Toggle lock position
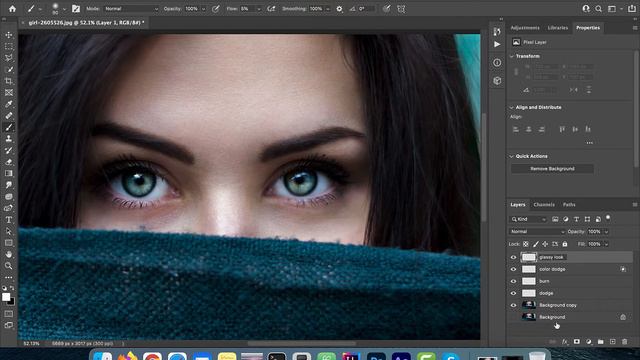Viewport: 640px width, 360px height. pyautogui.click(x=545, y=244)
